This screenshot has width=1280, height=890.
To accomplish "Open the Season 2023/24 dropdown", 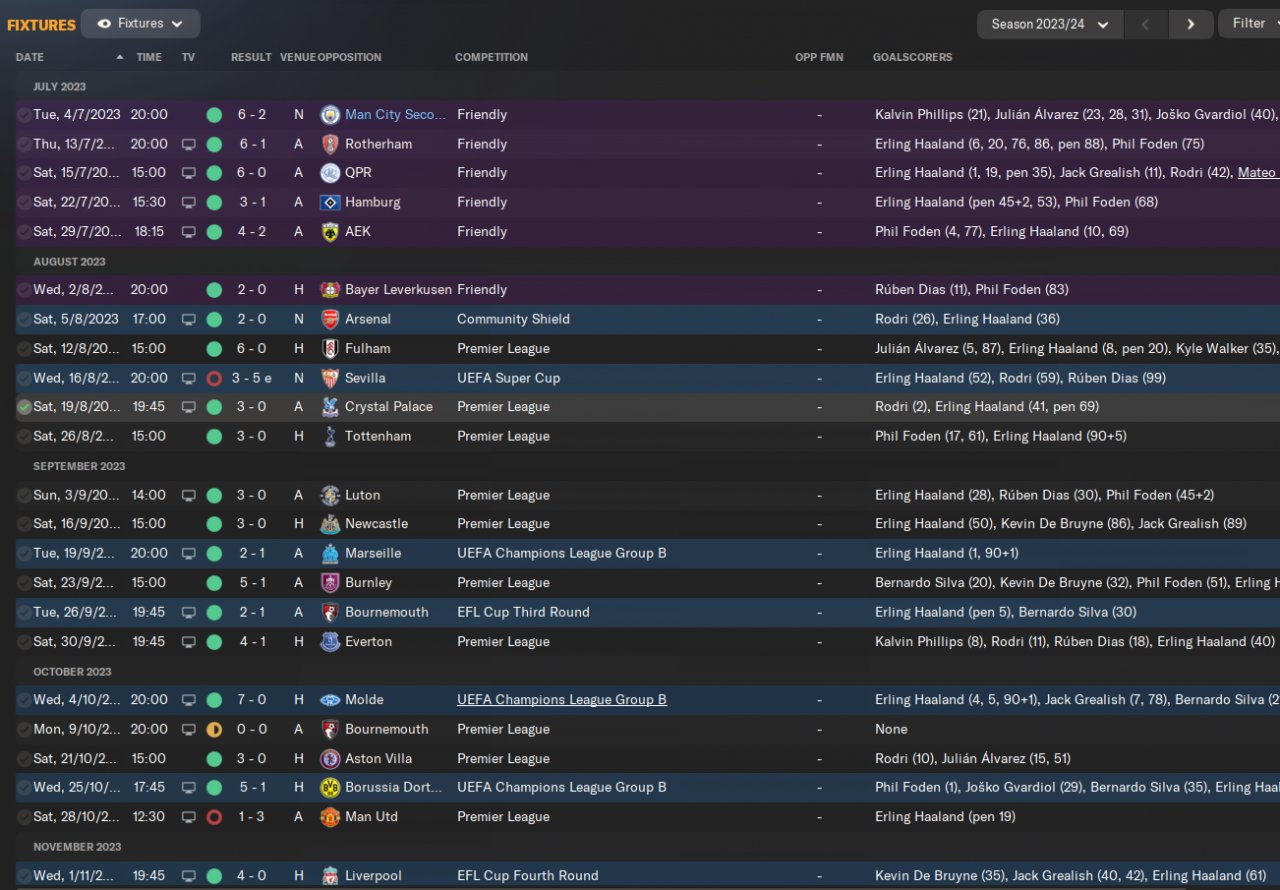I will [1050, 24].
